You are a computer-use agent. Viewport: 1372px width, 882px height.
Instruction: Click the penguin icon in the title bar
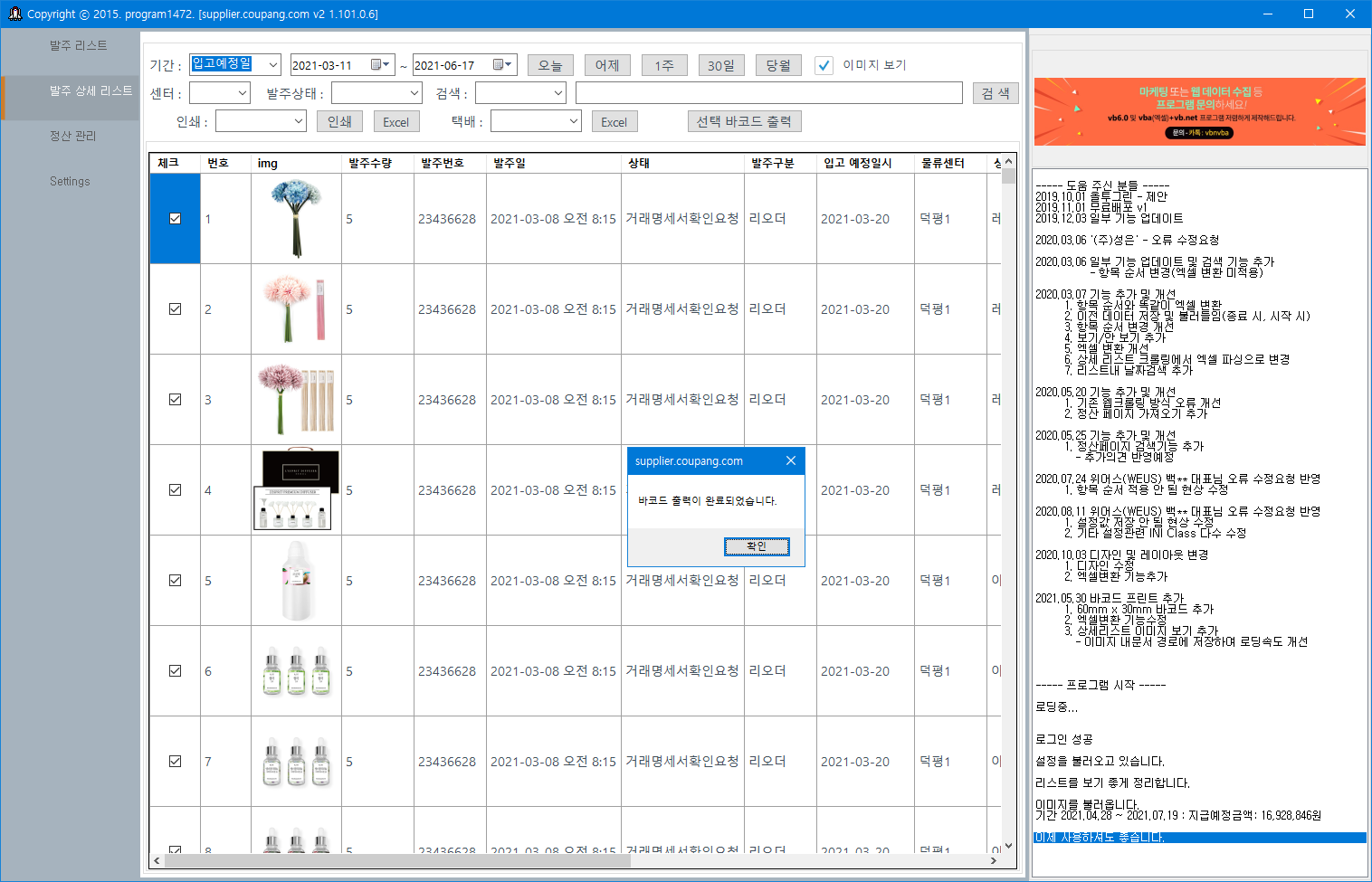pyautogui.click(x=14, y=14)
